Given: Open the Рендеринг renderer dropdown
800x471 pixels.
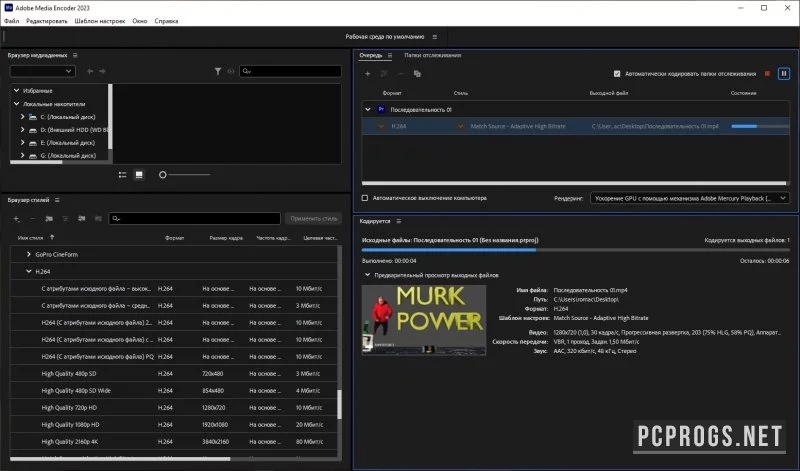Looking at the screenshot, I should pyautogui.click(x=690, y=198).
